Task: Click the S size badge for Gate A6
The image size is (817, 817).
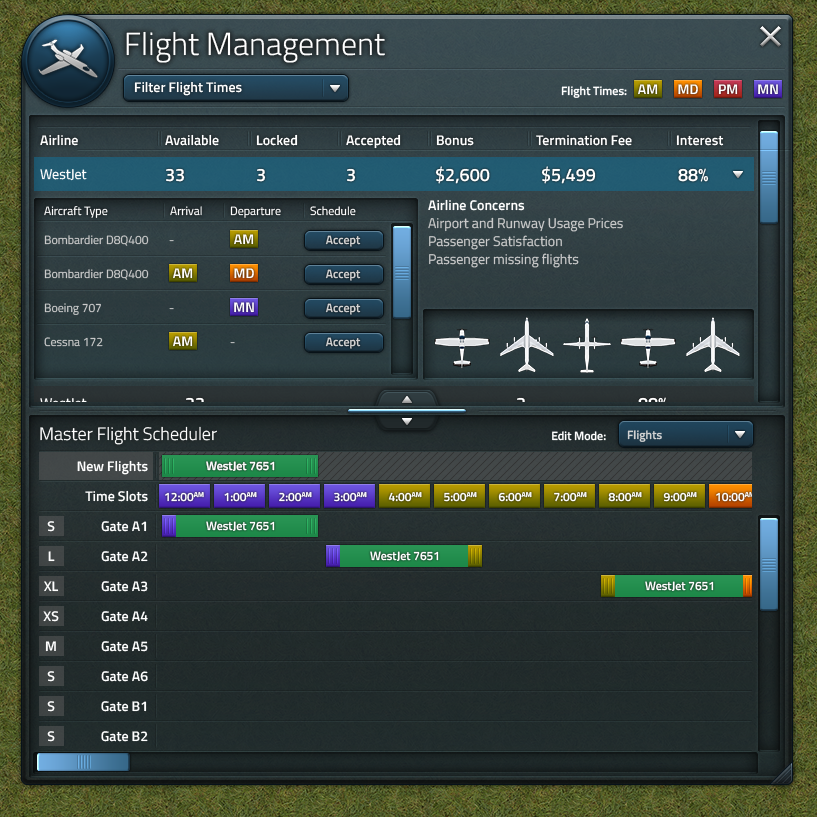Action: (51, 676)
